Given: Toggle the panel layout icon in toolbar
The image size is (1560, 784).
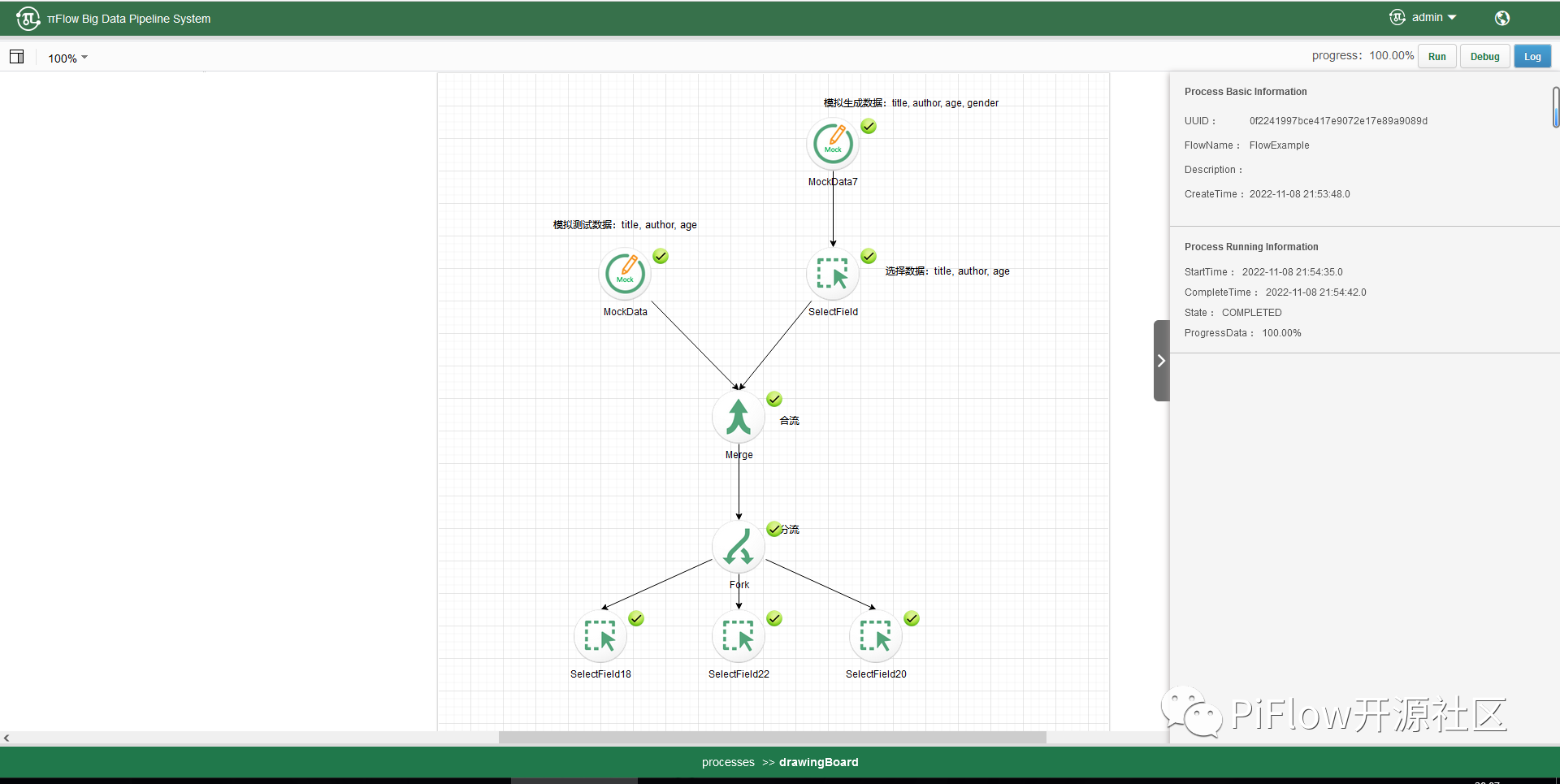Looking at the screenshot, I should tap(17, 57).
